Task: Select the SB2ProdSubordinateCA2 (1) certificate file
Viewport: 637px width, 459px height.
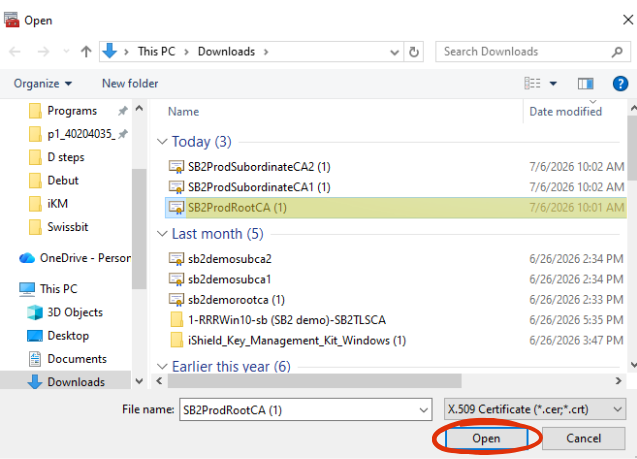Action: (250, 167)
